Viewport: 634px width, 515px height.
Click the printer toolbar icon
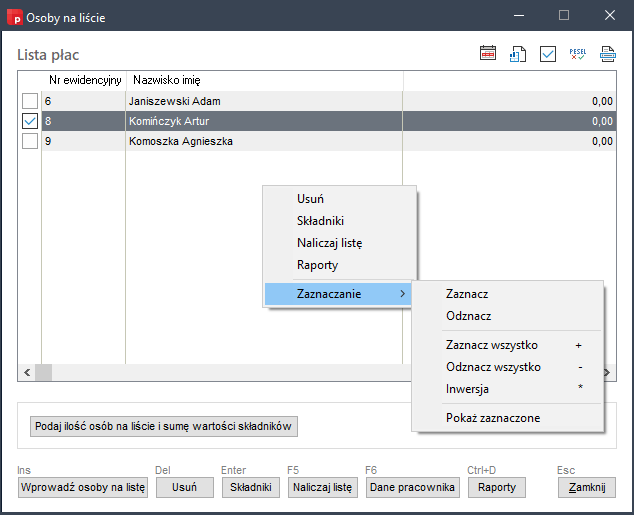click(607, 54)
